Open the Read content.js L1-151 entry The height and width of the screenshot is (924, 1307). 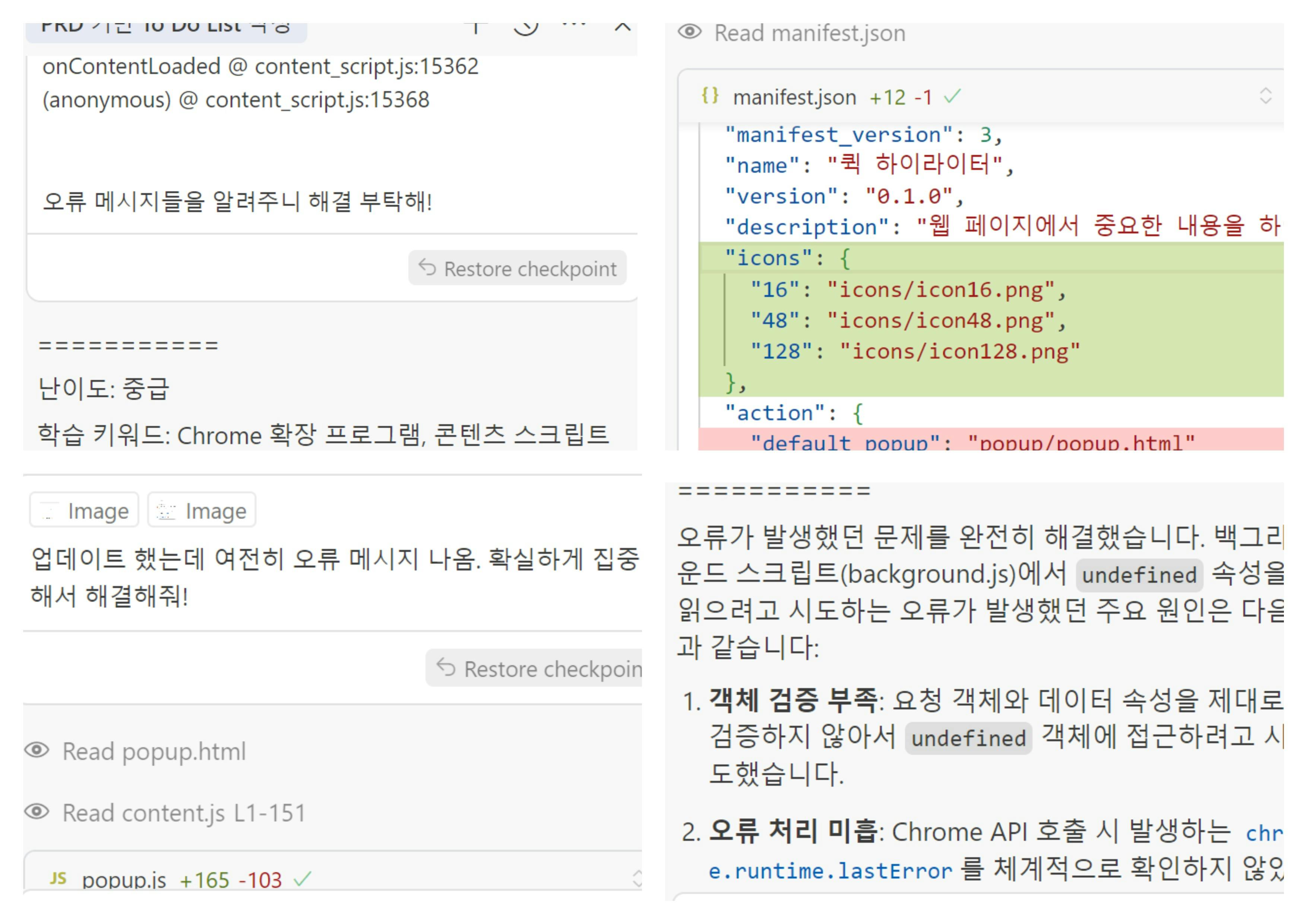184,813
